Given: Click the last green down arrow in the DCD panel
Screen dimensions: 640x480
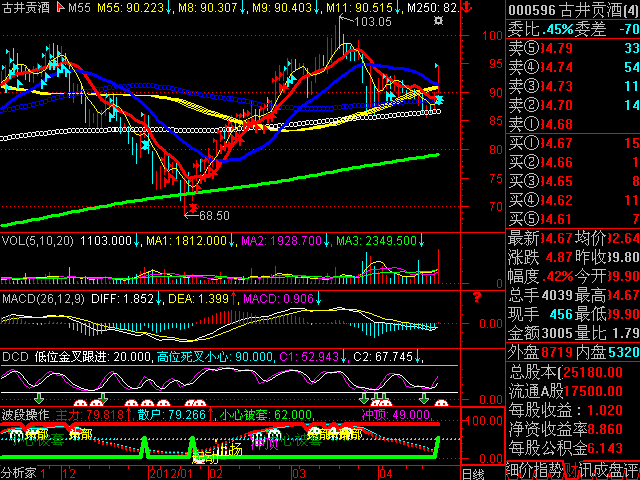Looking at the screenshot, I should pyautogui.click(x=424, y=398).
